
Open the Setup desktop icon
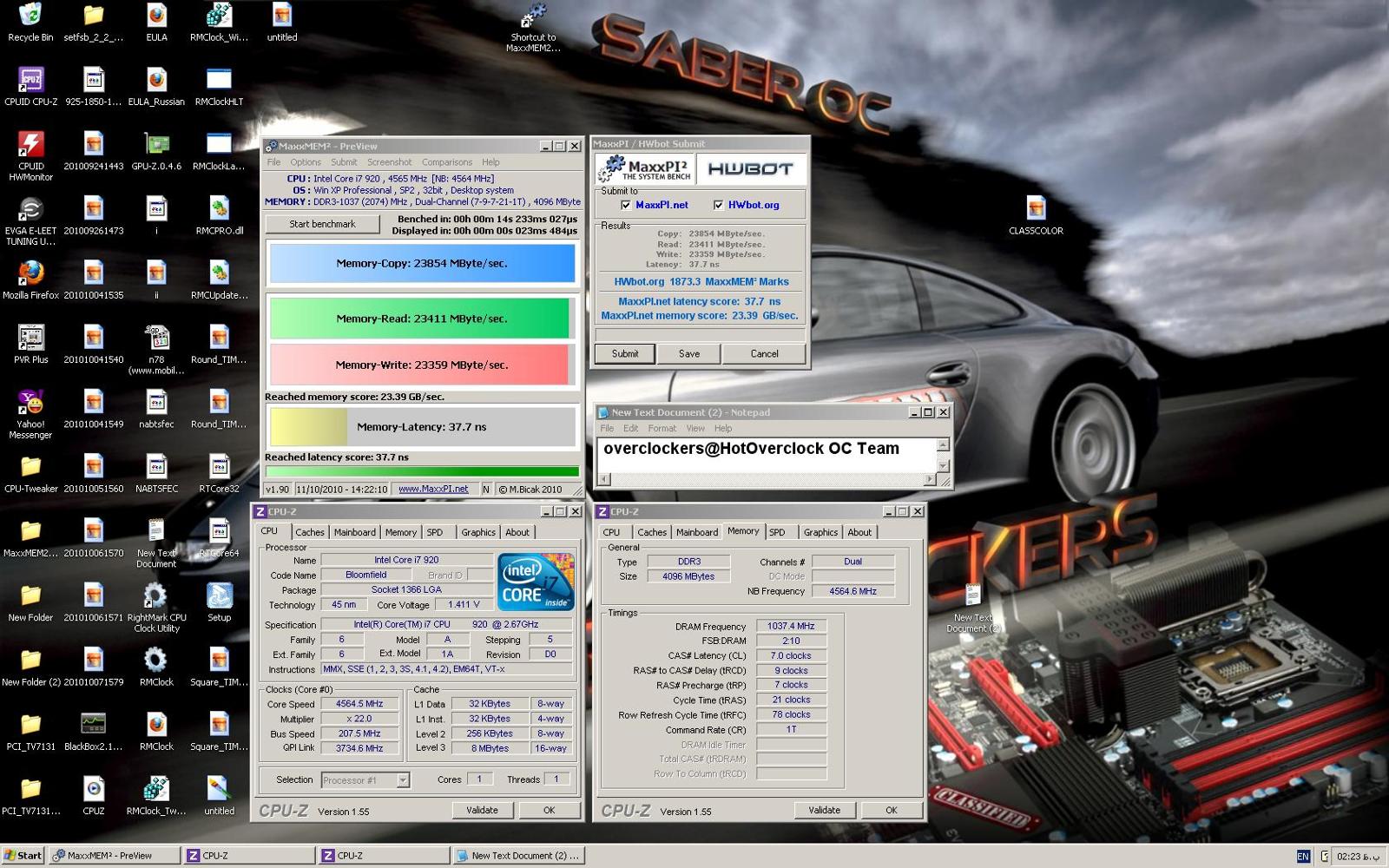pyautogui.click(x=219, y=602)
